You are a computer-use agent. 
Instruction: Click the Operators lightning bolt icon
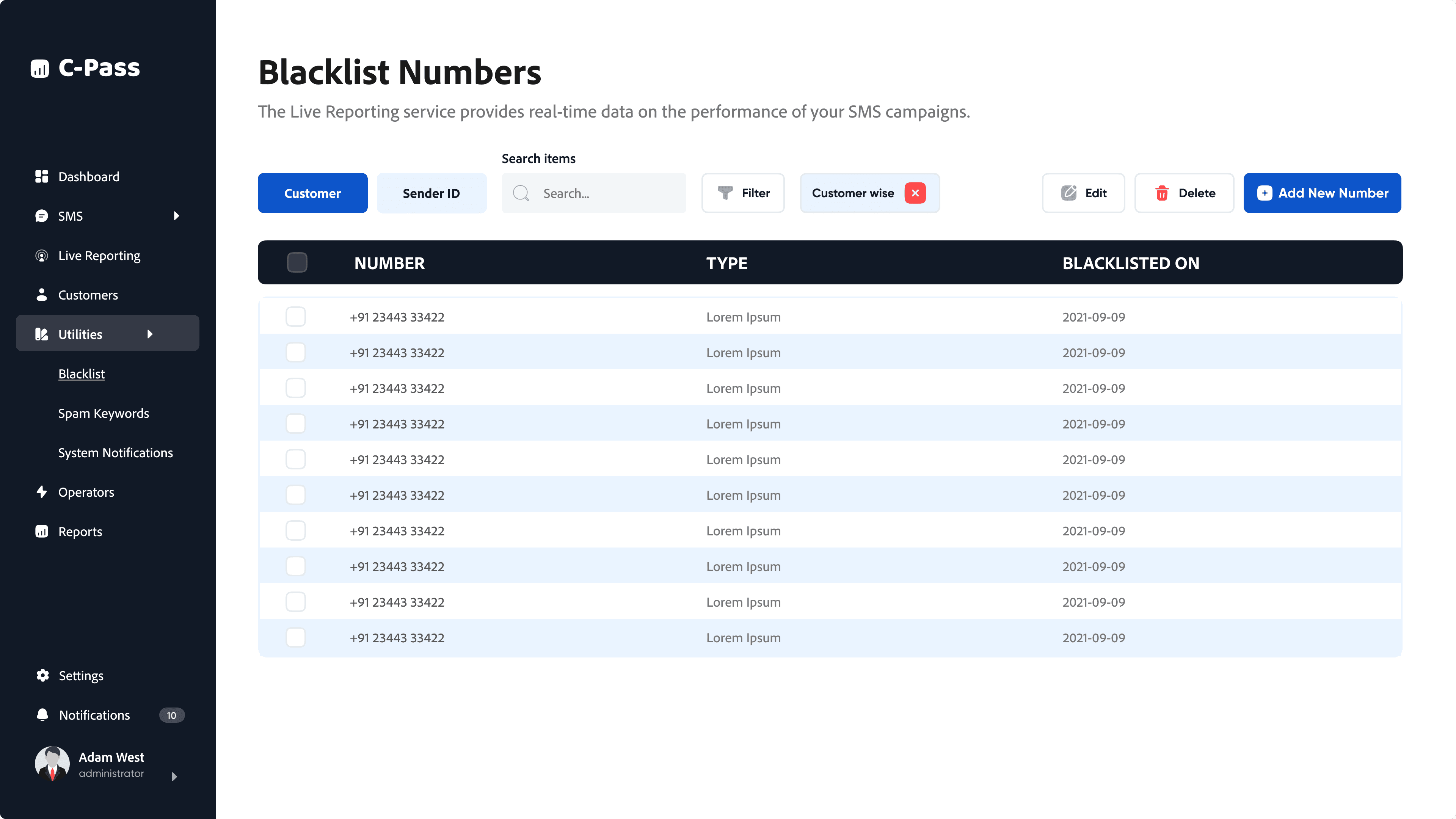(41, 492)
